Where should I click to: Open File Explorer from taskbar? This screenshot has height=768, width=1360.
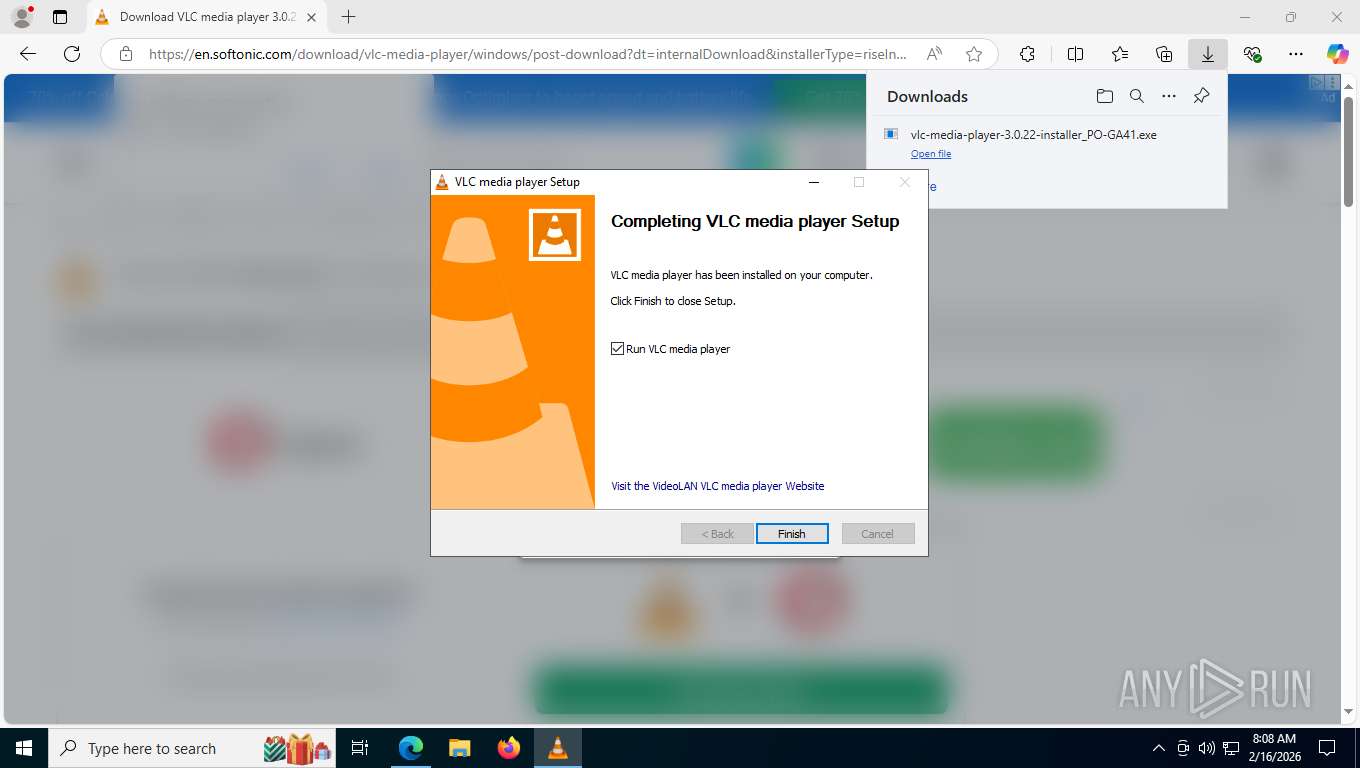(459, 748)
